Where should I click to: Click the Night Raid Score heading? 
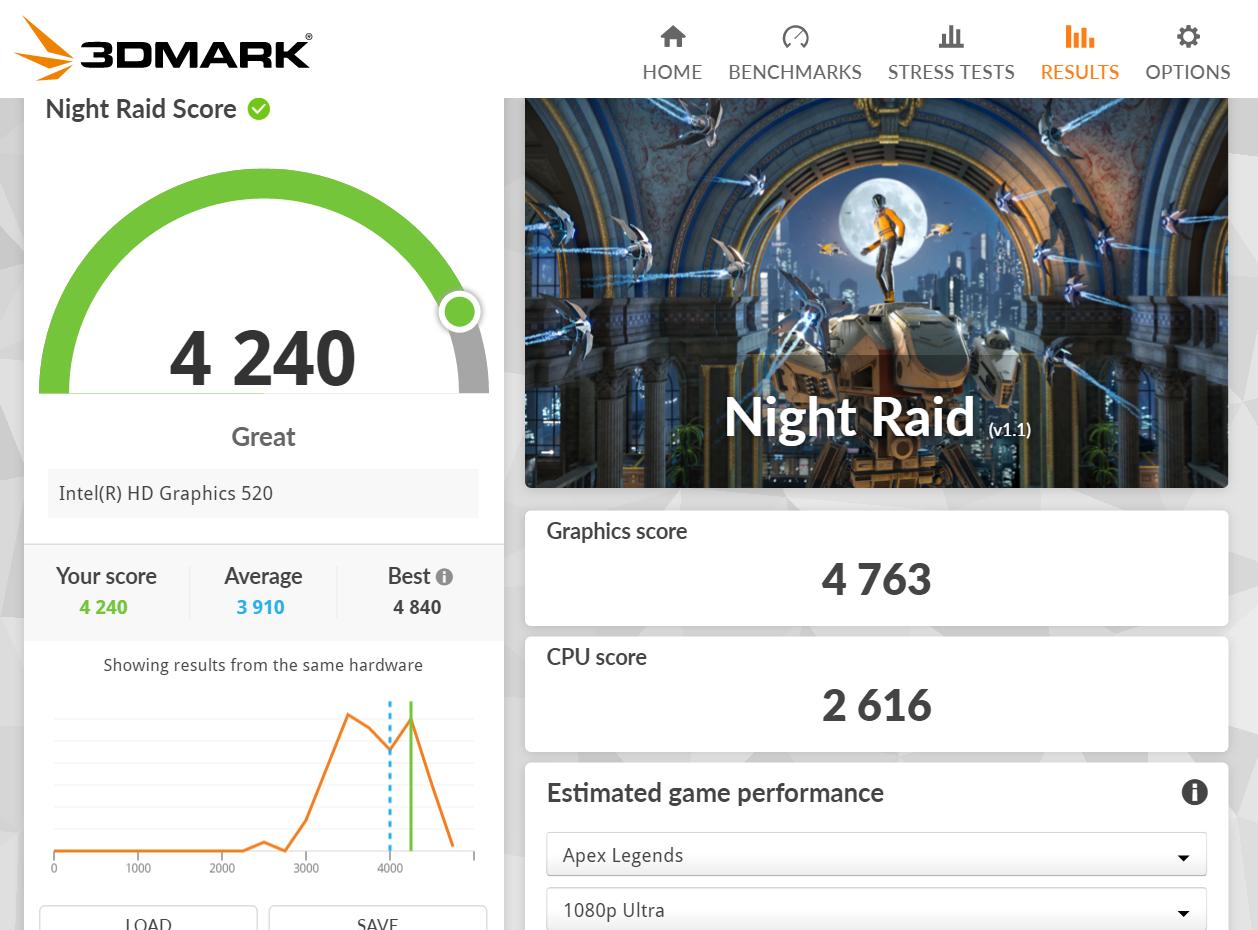coord(141,109)
